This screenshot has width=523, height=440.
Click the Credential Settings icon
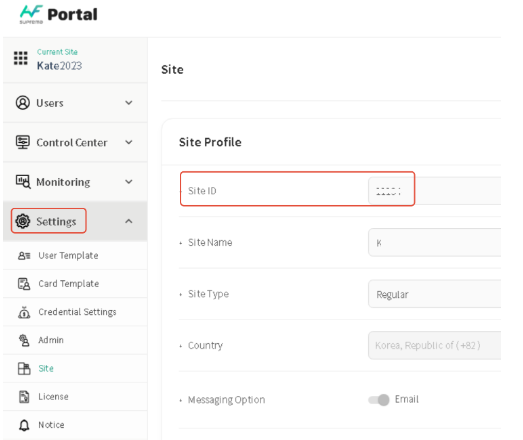coord(24,312)
